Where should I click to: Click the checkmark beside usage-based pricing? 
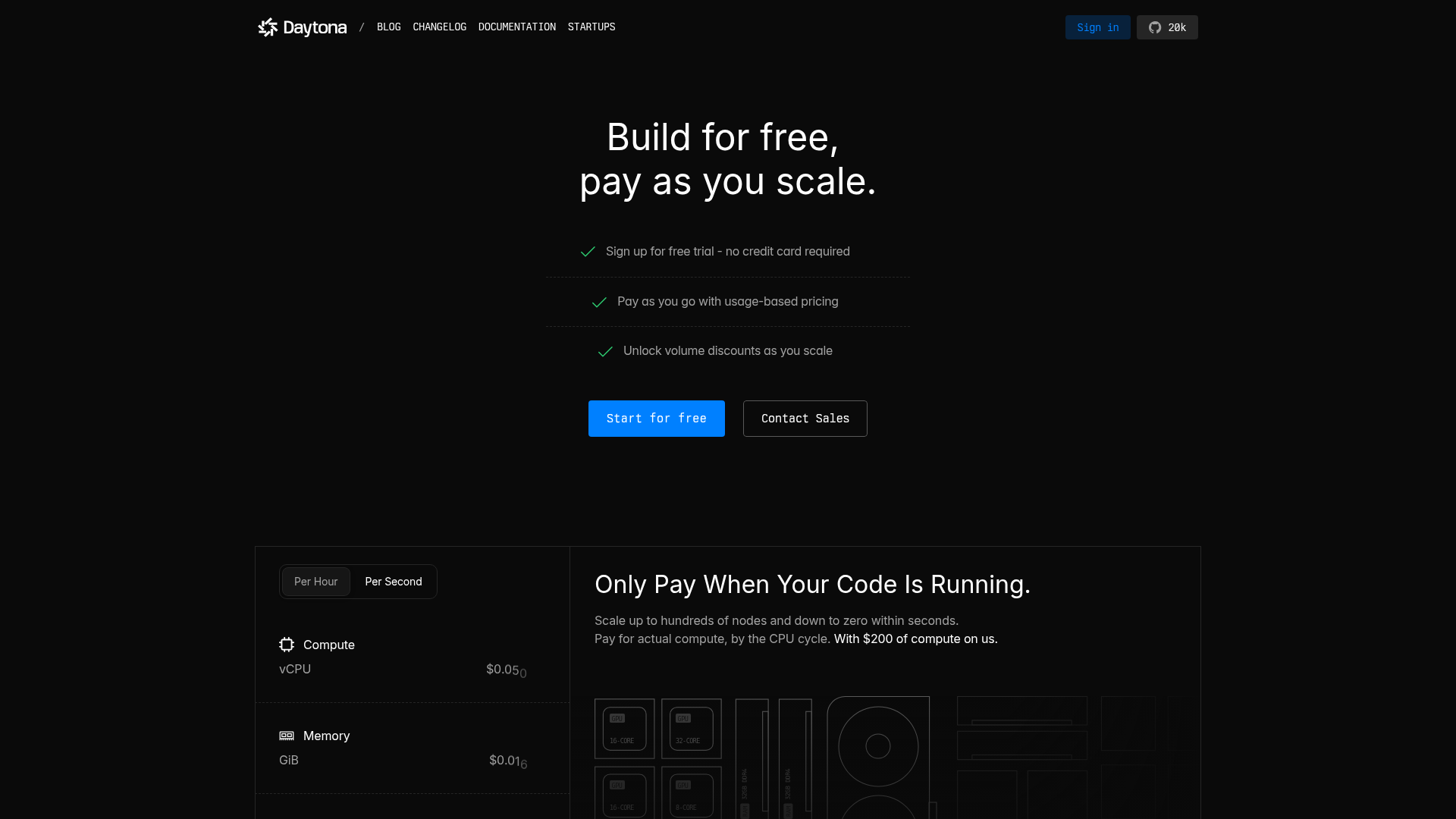599,302
